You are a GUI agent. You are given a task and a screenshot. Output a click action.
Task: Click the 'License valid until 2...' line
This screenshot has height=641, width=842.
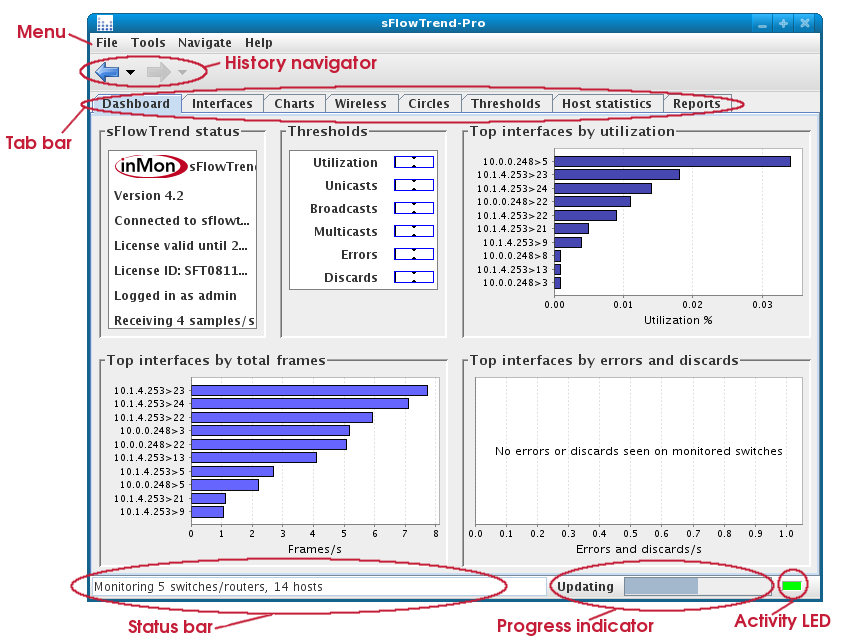tap(181, 245)
